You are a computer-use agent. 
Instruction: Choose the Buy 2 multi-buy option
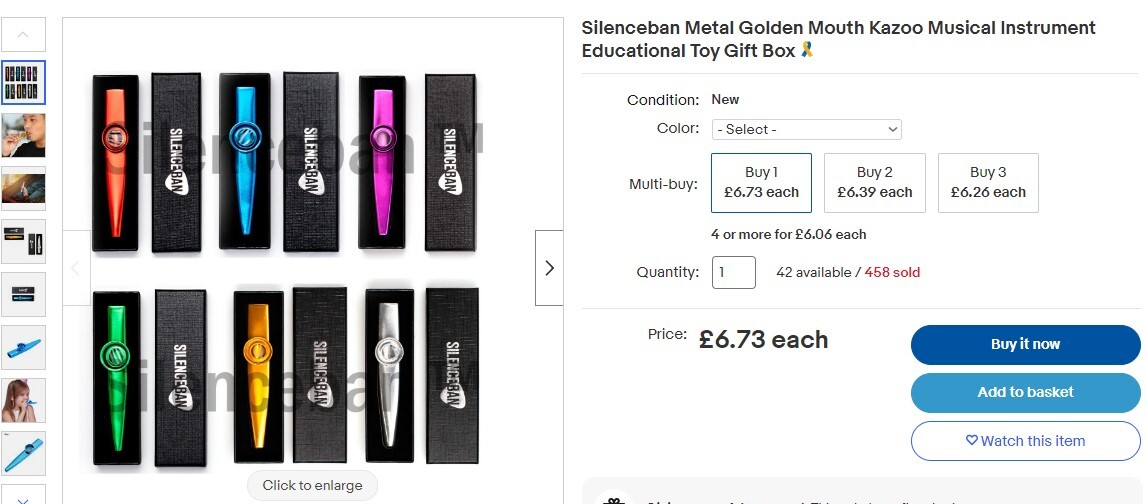coord(875,183)
